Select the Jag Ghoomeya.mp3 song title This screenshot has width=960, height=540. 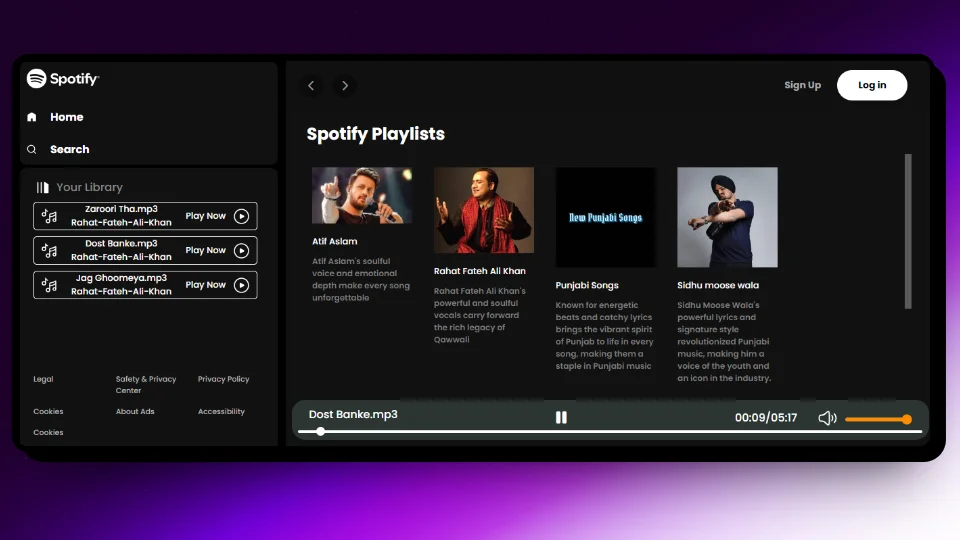click(x=121, y=278)
